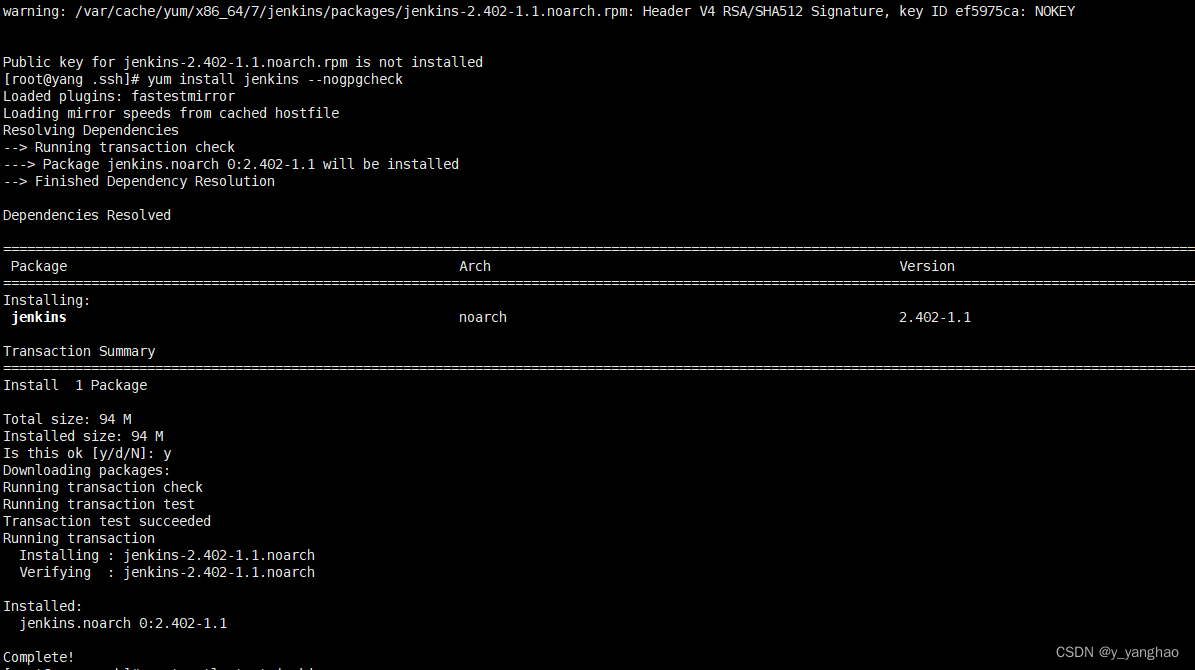Click the first '--> Running transaction check' line

[119, 147]
